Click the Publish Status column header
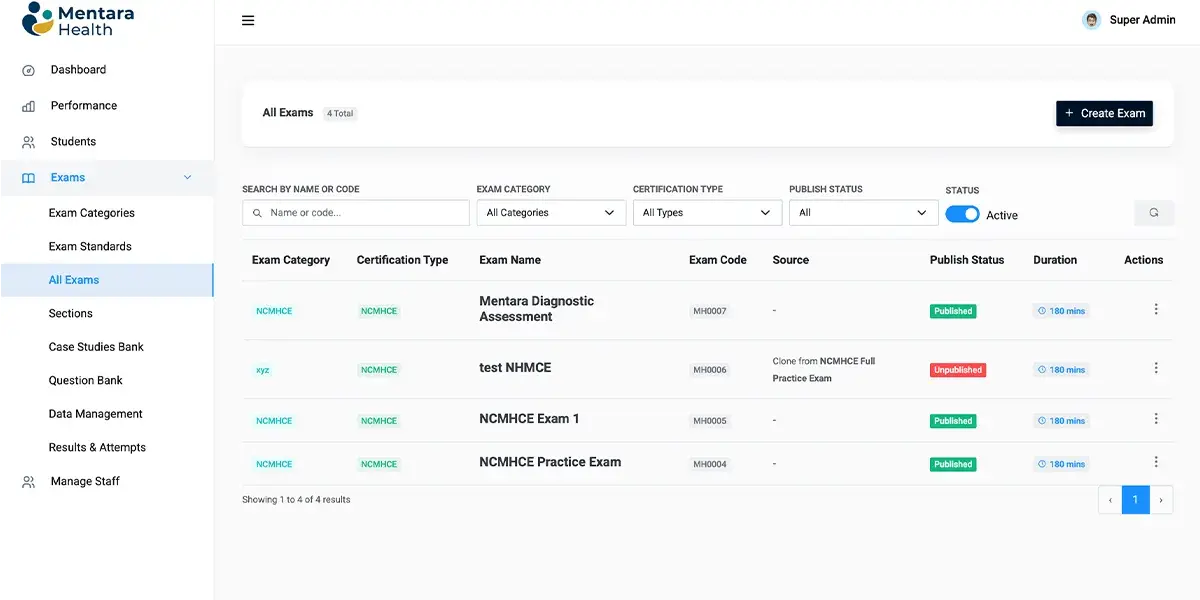This screenshot has width=1200, height=600. pos(967,260)
